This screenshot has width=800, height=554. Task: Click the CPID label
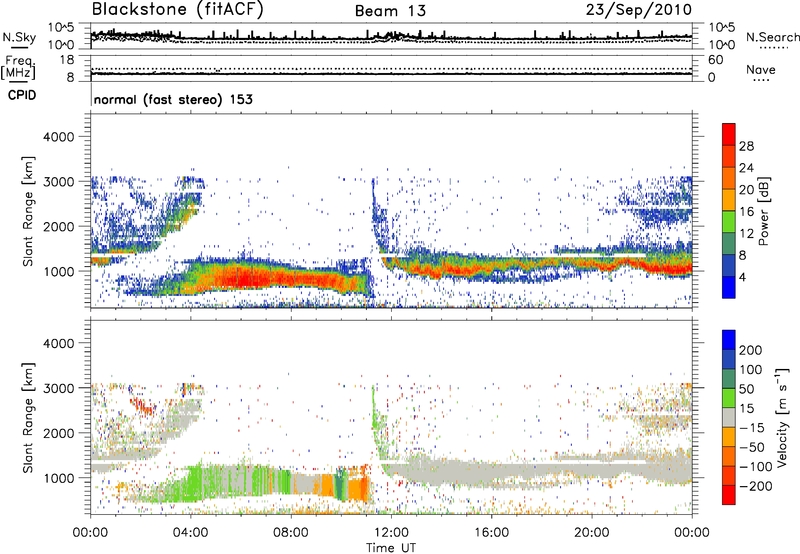click(22, 95)
